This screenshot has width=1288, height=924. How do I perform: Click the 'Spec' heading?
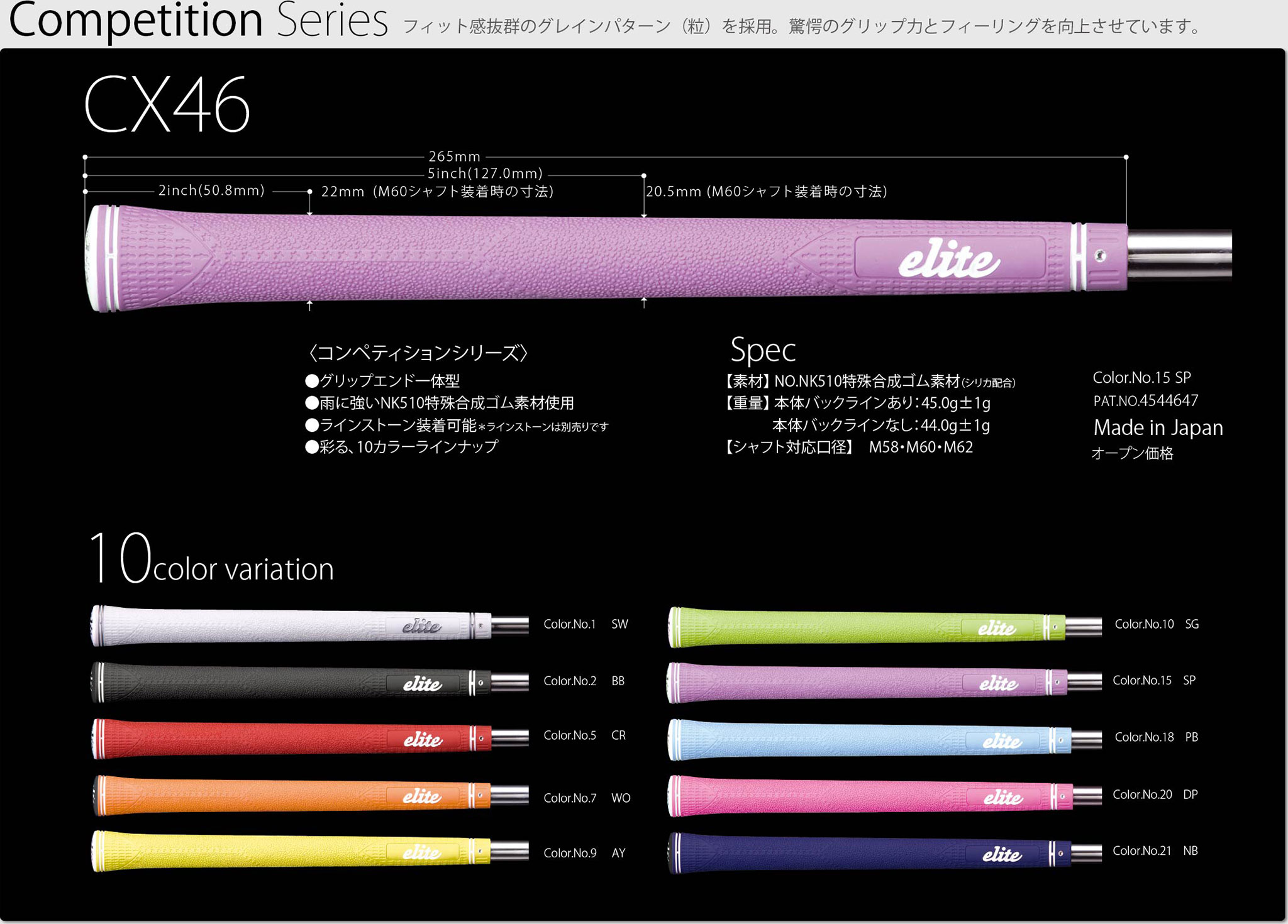[x=763, y=349]
